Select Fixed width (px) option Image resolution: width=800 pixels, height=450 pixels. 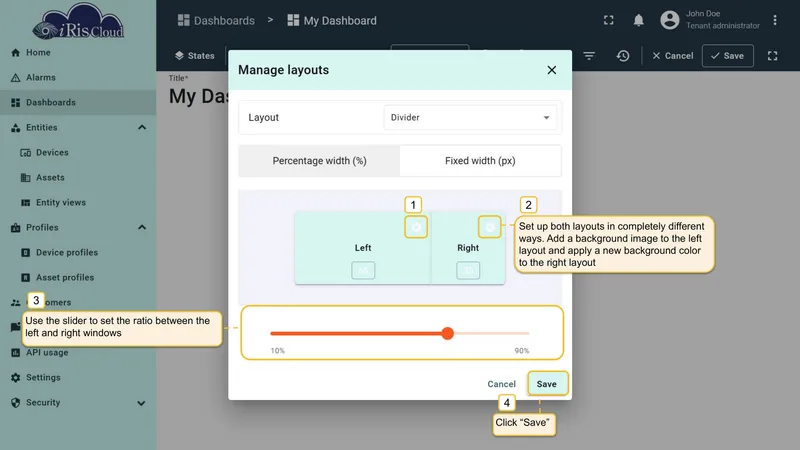(480, 161)
